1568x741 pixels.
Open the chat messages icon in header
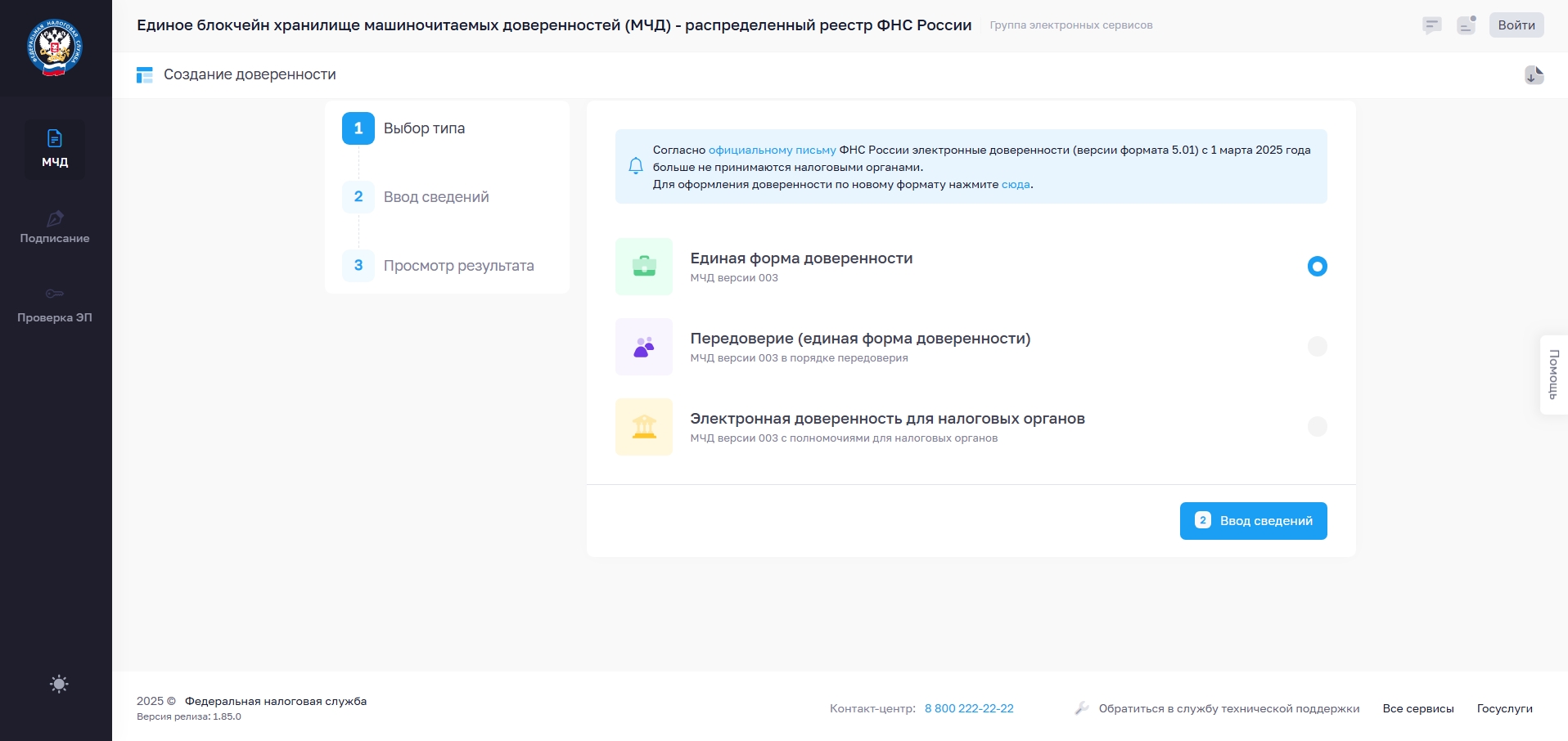click(1431, 25)
